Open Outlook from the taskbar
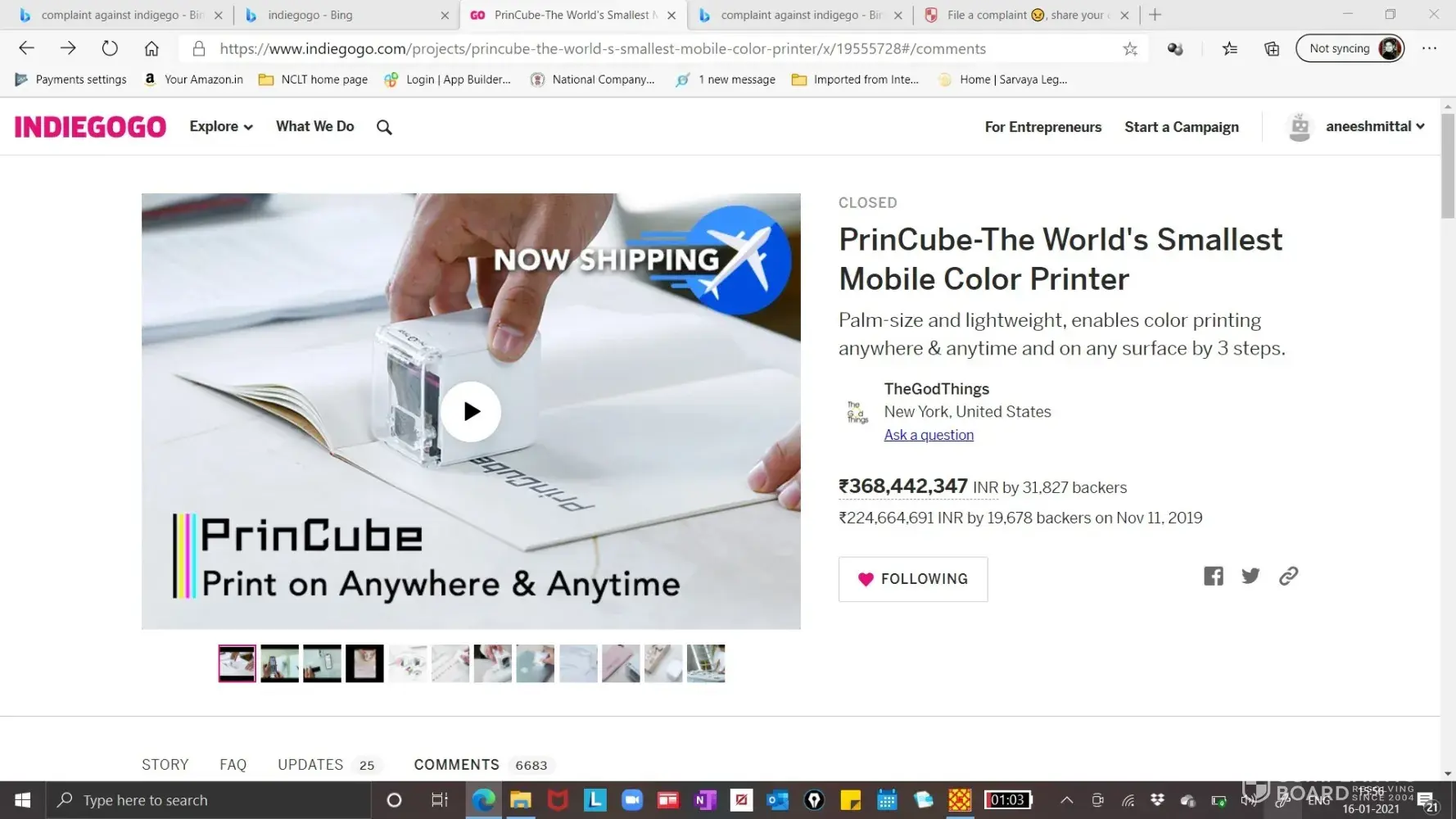 point(778,800)
